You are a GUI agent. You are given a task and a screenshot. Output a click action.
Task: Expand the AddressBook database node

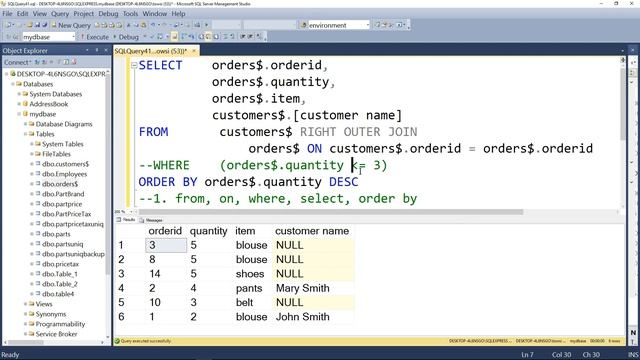[x=19, y=104]
